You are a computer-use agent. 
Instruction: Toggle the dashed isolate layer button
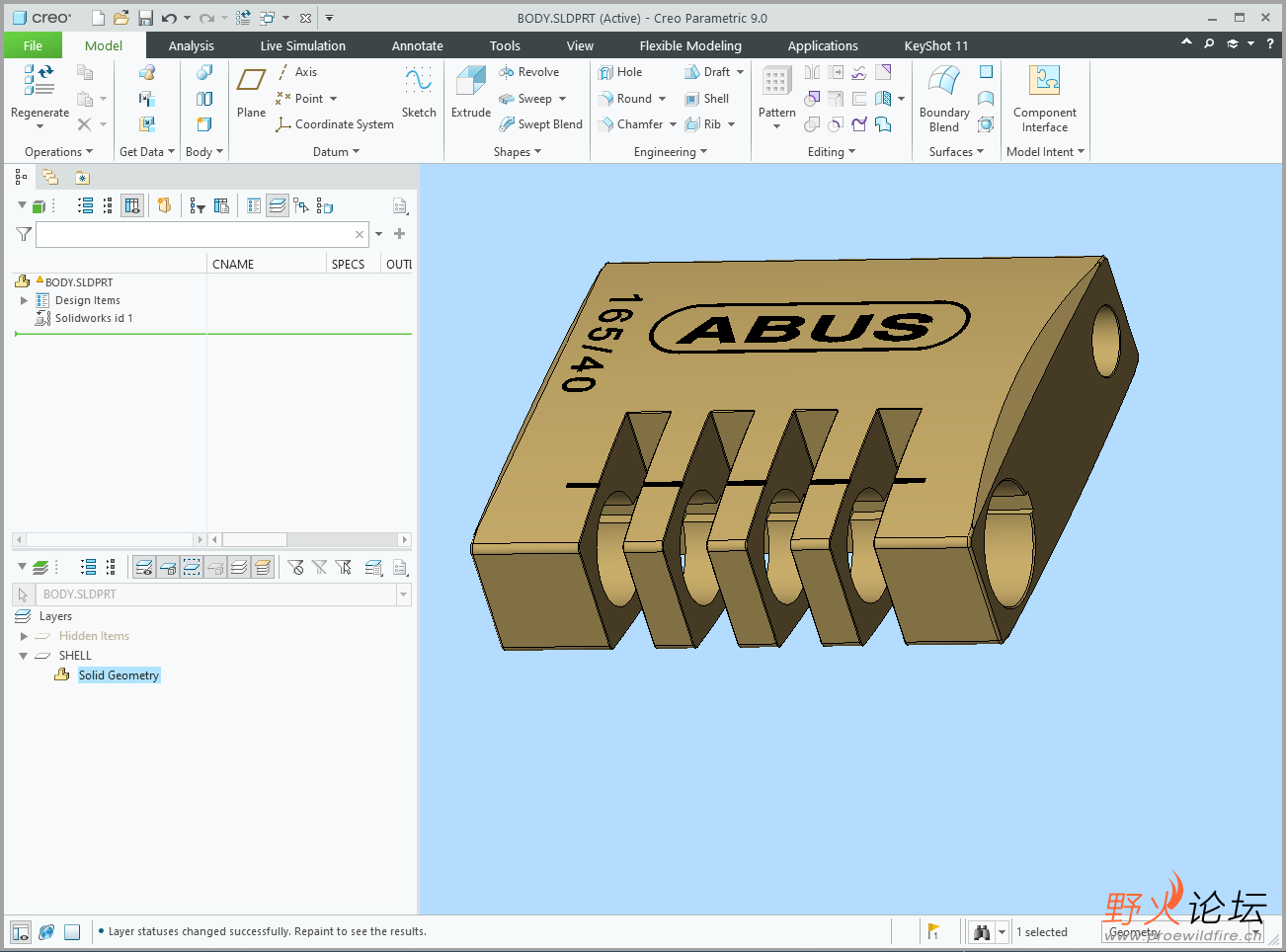[192, 567]
